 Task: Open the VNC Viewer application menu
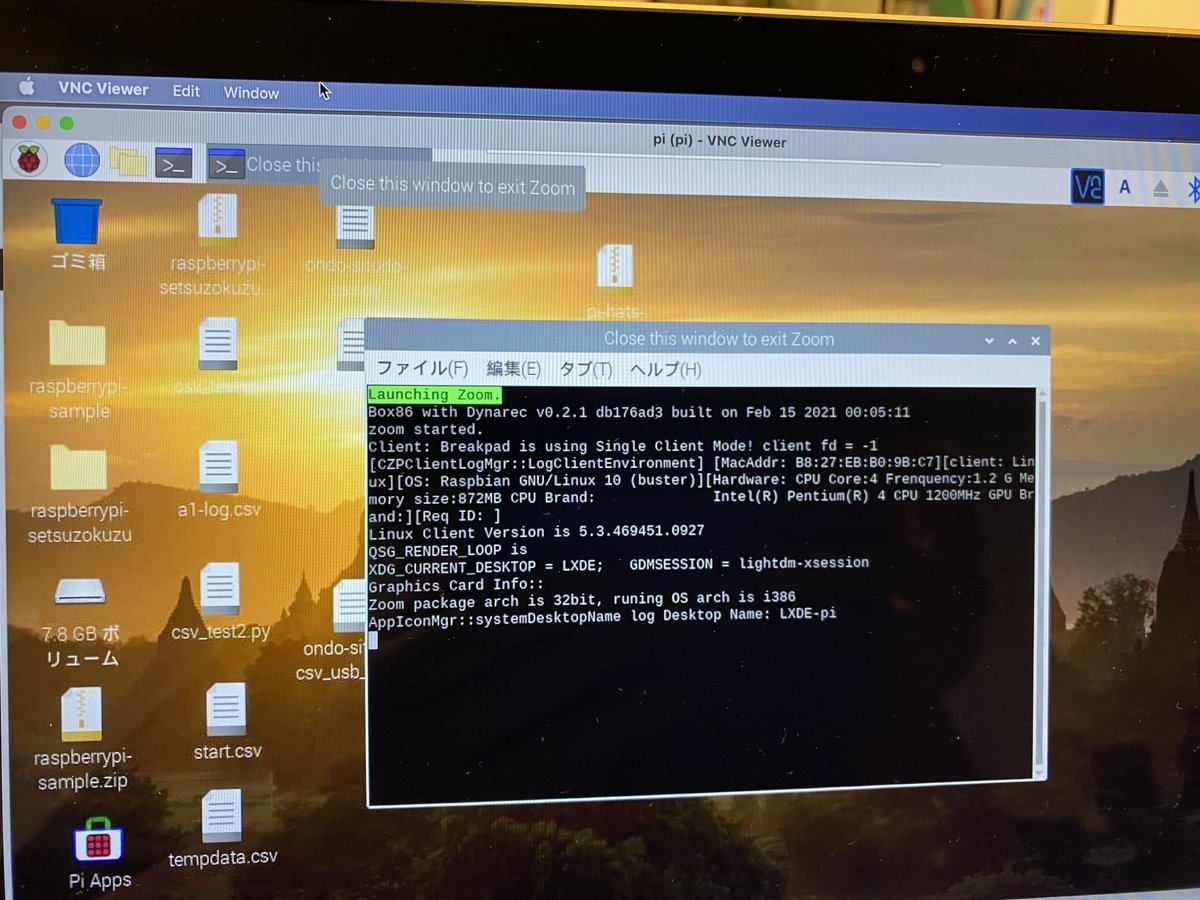103,89
